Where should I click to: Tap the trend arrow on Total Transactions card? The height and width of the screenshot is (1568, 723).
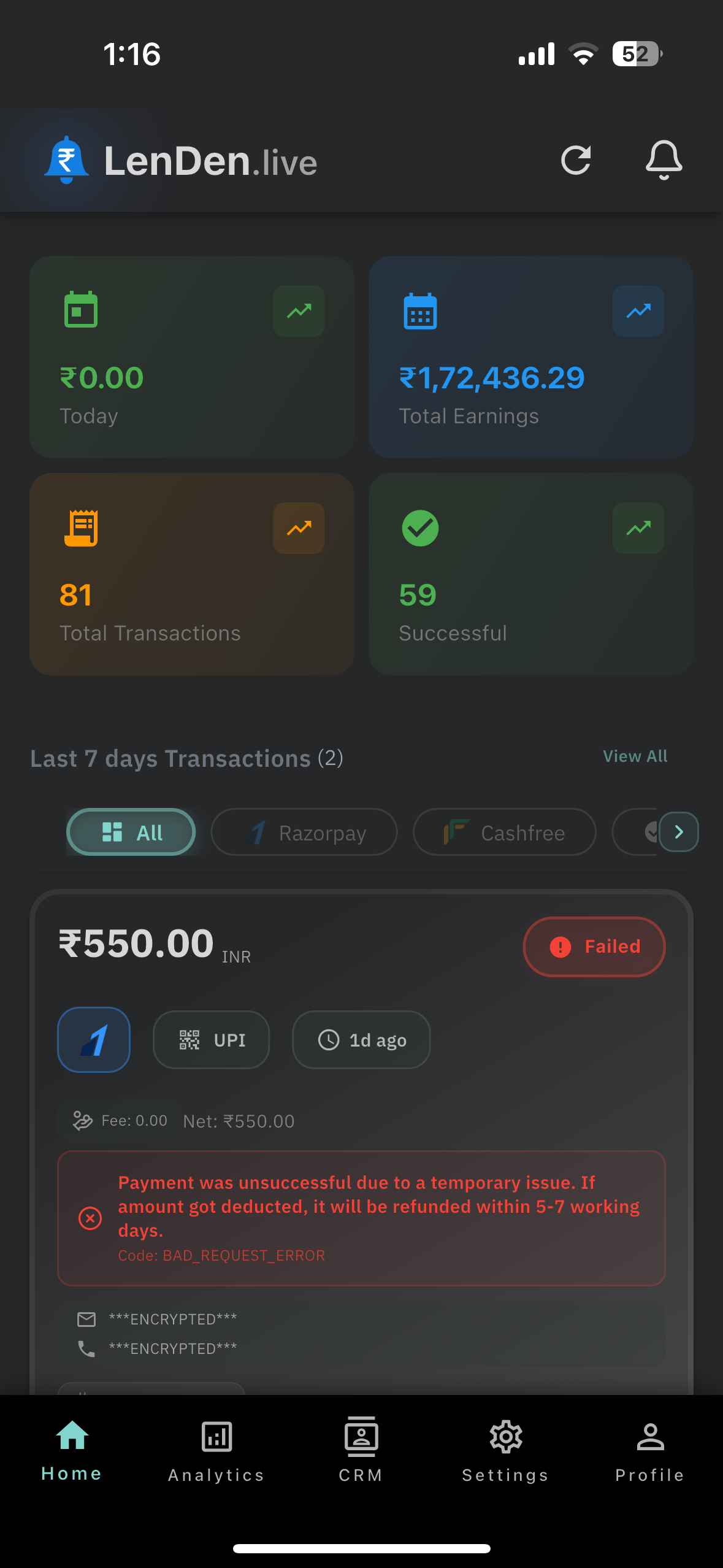[x=299, y=528]
